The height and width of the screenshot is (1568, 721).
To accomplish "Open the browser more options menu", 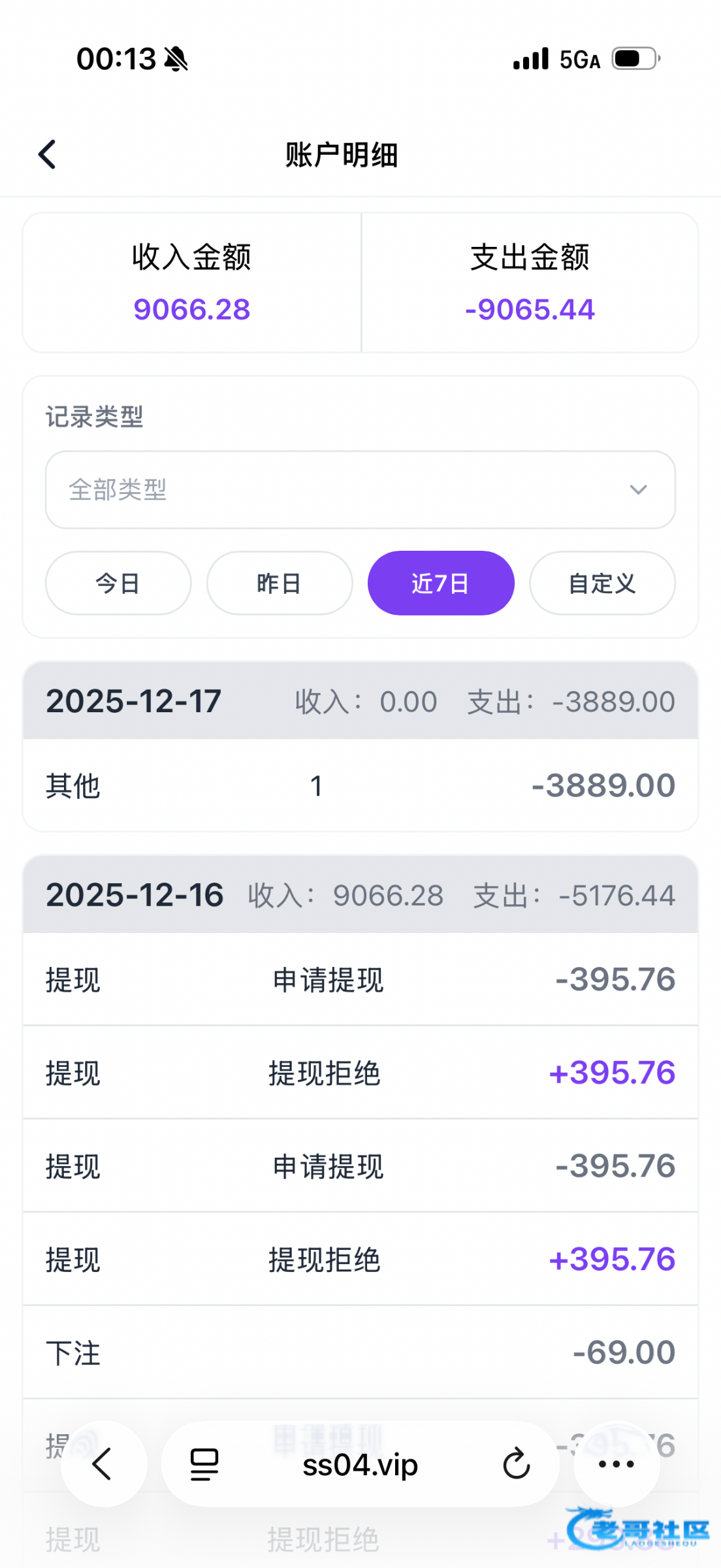I will [616, 1464].
